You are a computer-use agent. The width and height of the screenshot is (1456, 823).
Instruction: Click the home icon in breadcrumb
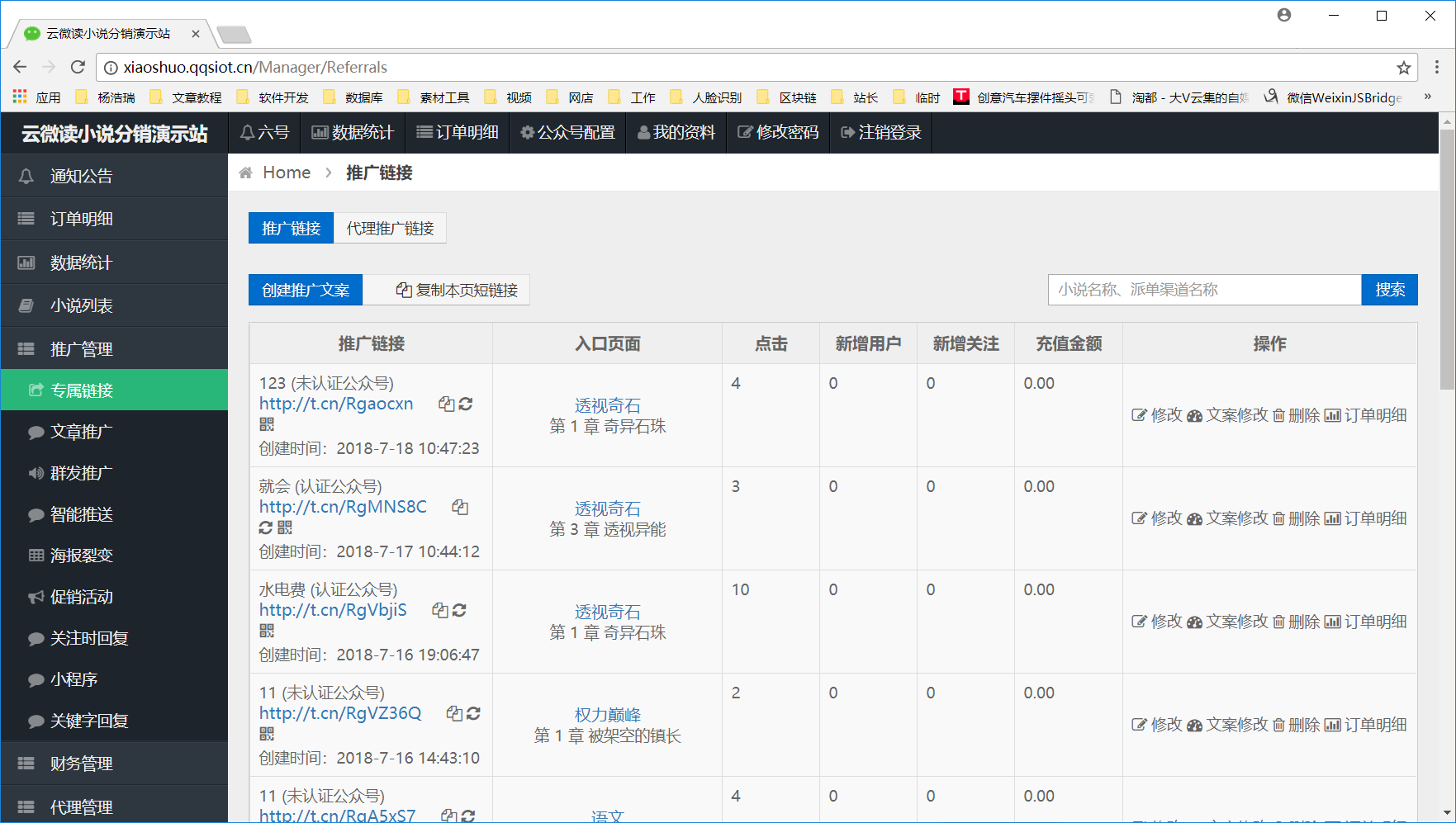[245, 173]
